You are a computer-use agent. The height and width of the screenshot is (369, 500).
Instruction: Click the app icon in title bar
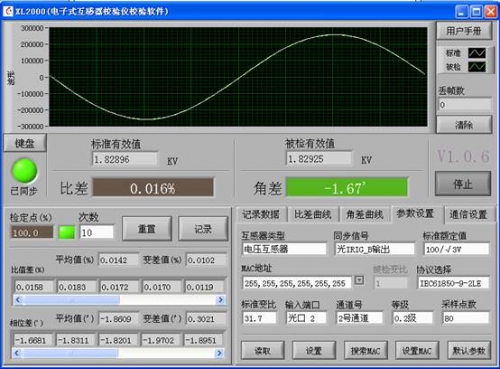point(8,11)
